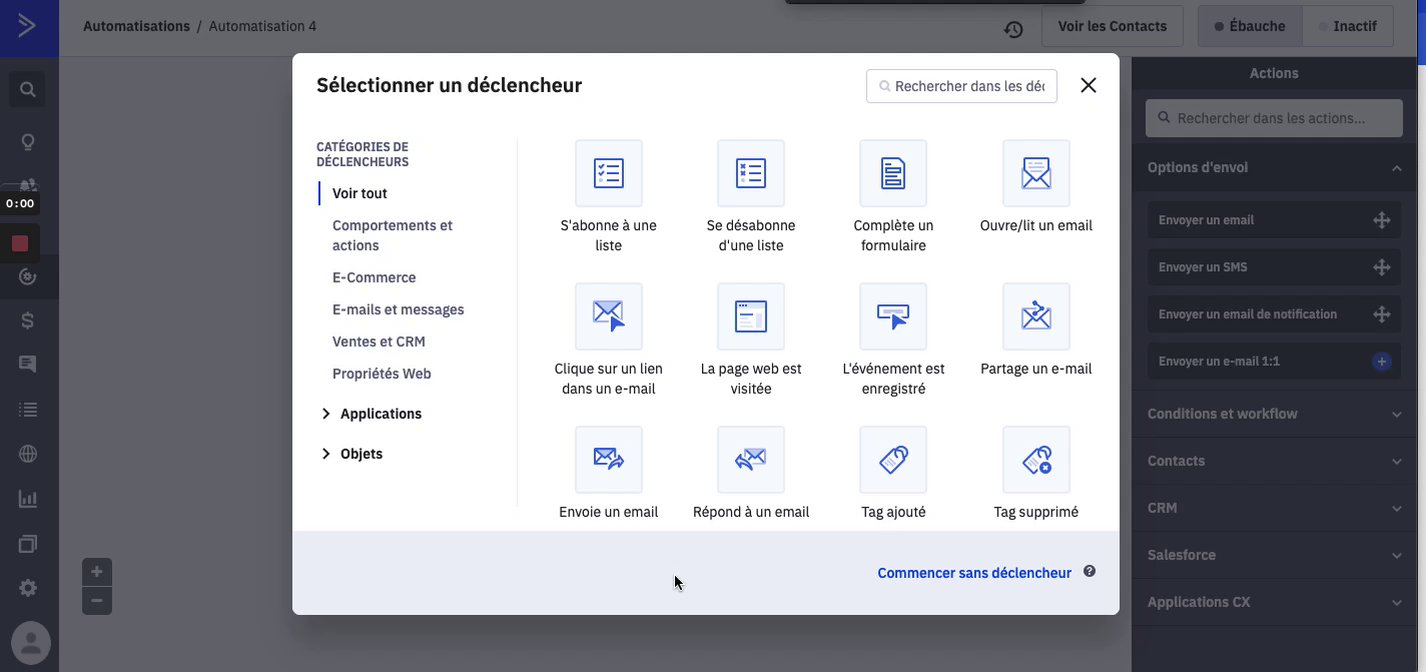This screenshot has width=1426, height=672.
Task: Pick the "Tag supprimé" trigger icon
Action: point(1036,459)
